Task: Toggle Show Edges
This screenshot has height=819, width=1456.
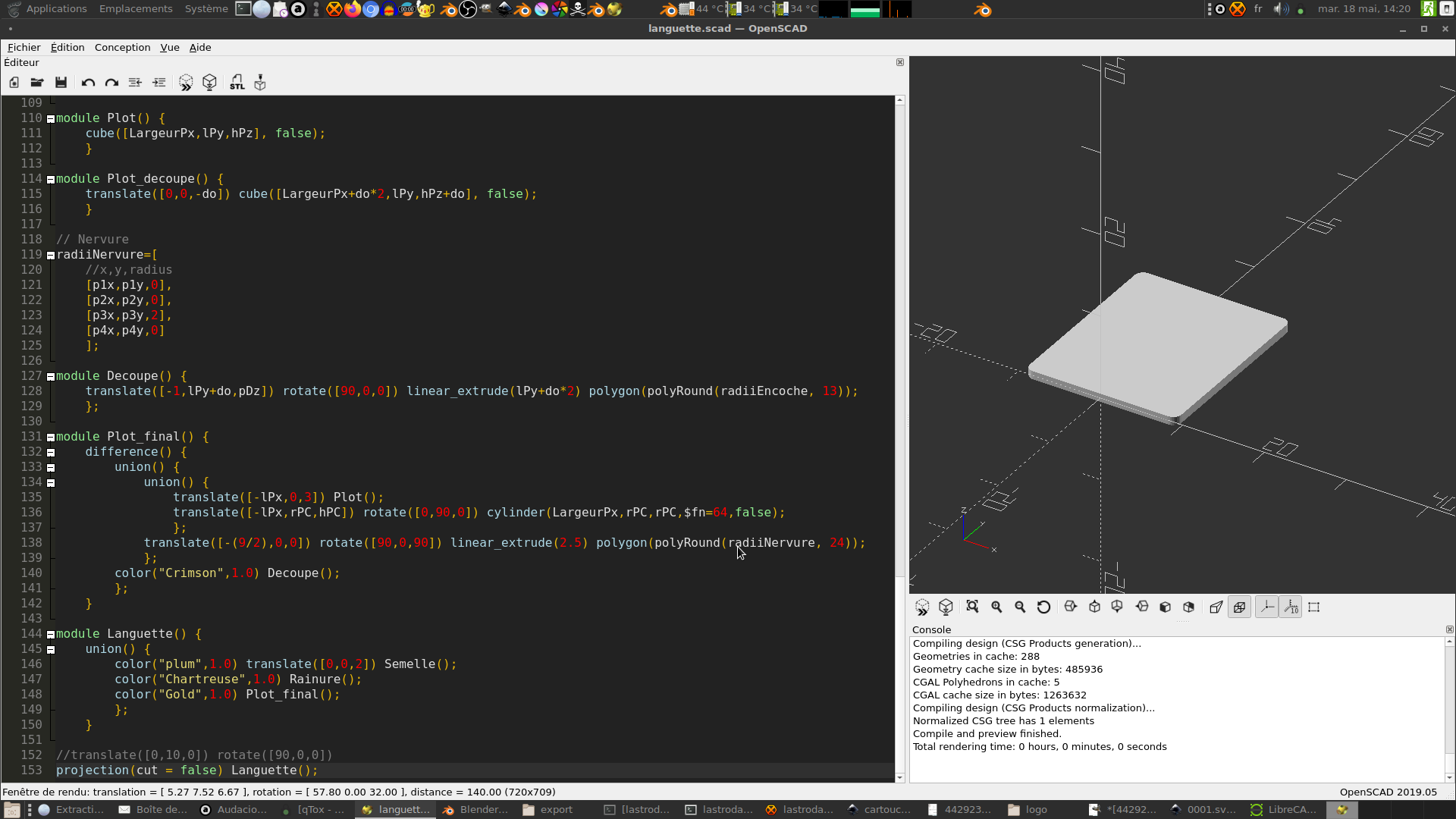Action: pyautogui.click(x=1314, y=607)
